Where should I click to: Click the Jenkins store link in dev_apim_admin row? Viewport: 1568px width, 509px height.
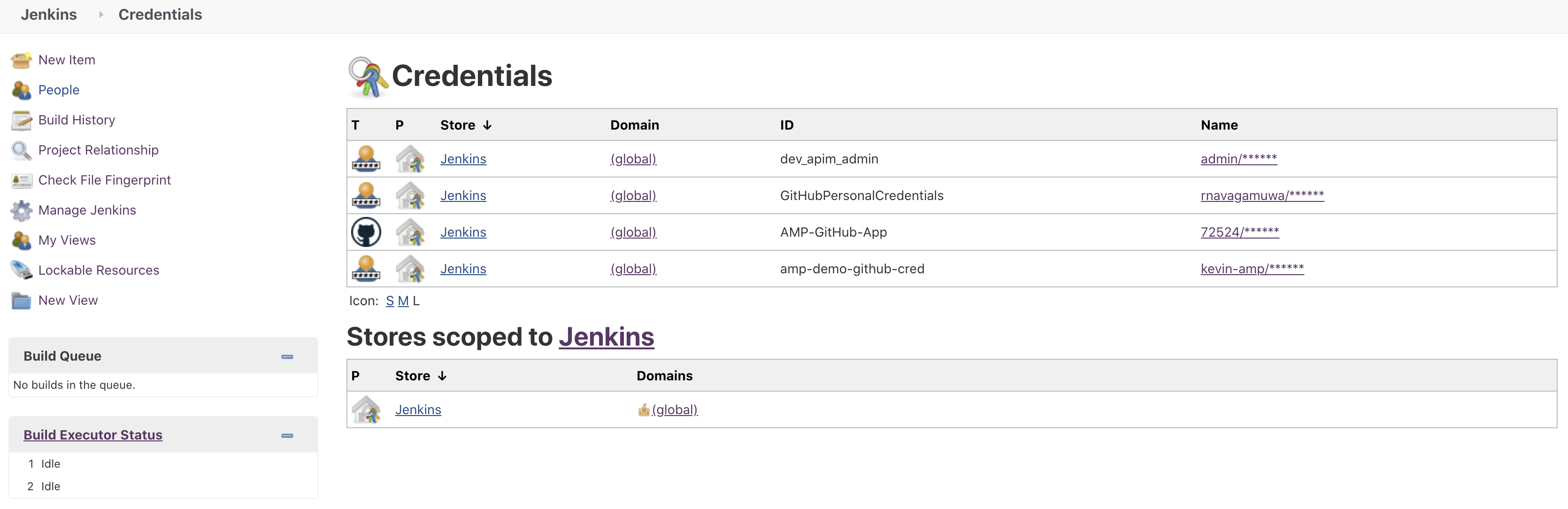tap(463, 159)
